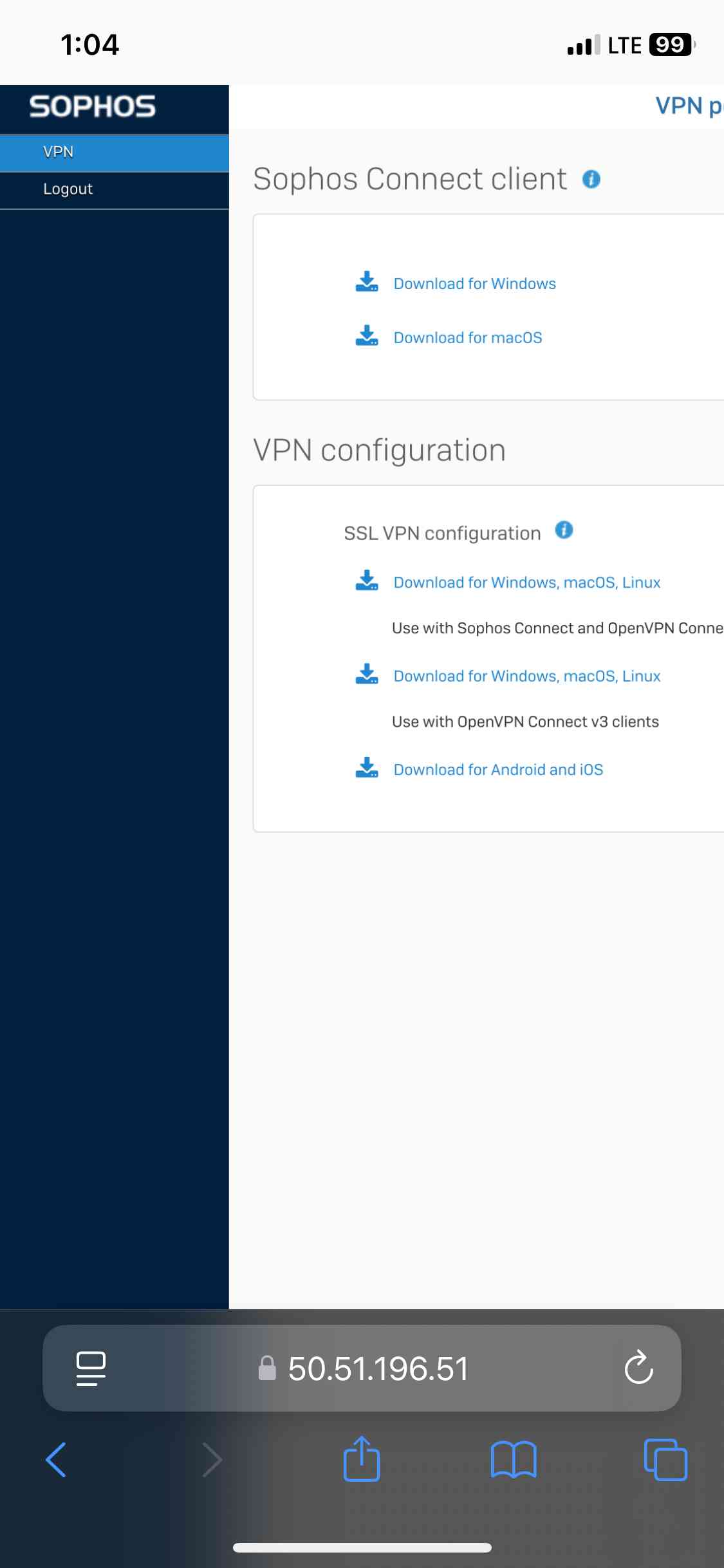Tap the Safari share icon

(362, 1459)
